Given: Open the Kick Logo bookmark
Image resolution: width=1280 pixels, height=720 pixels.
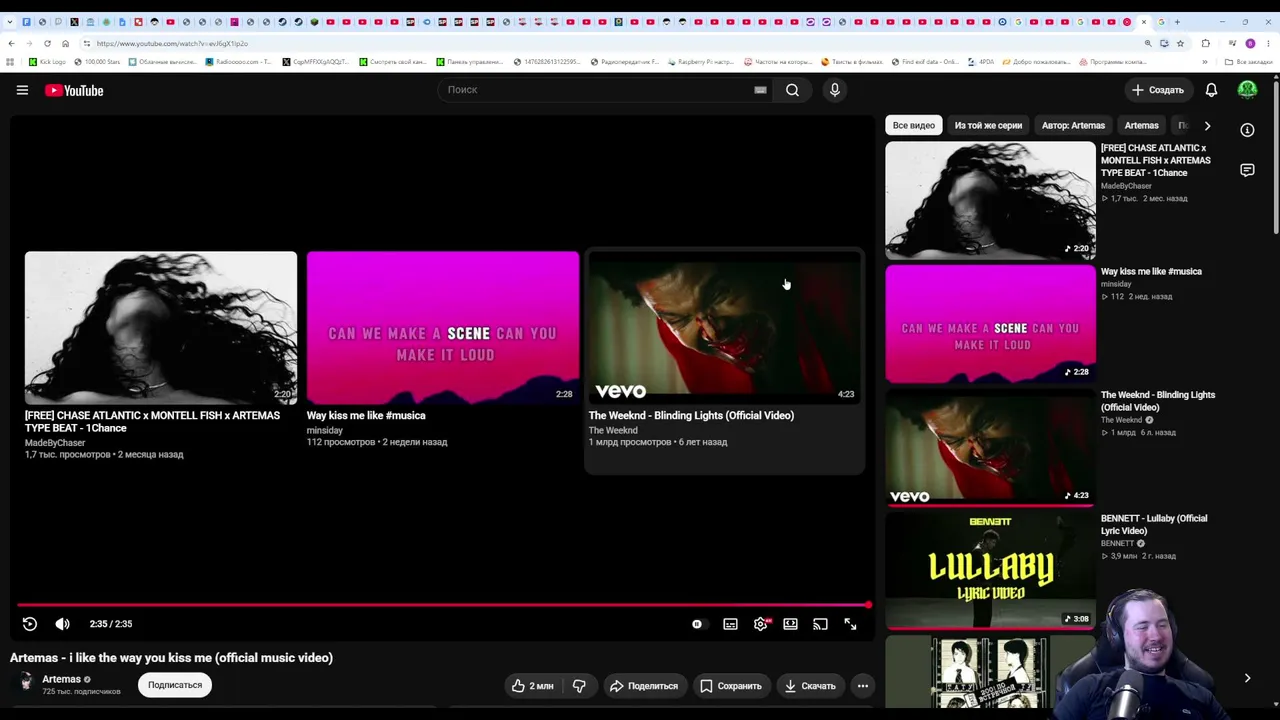Looking at the screenshot, I should coord(47,62).
